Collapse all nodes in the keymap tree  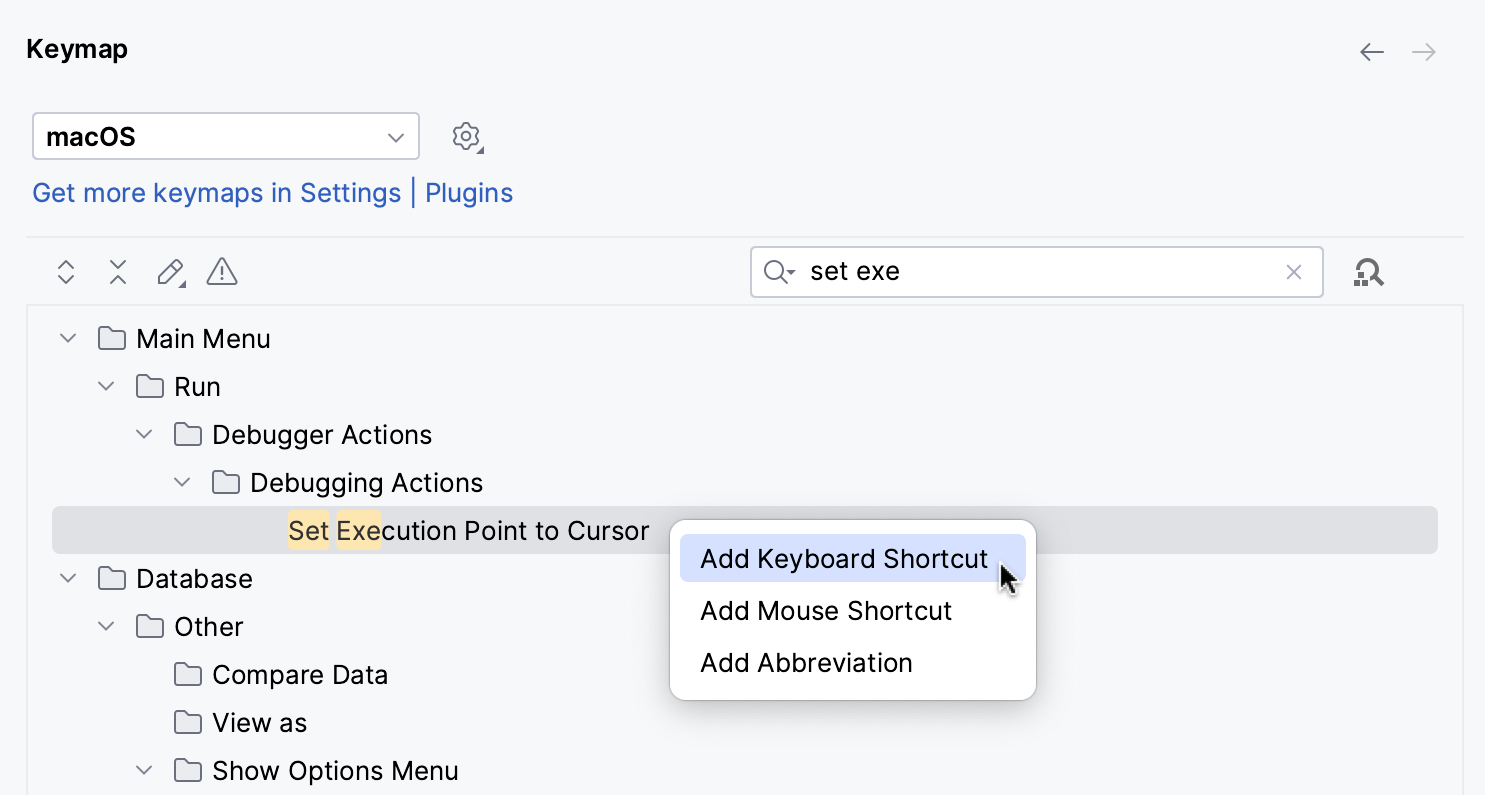pos(117,271)
